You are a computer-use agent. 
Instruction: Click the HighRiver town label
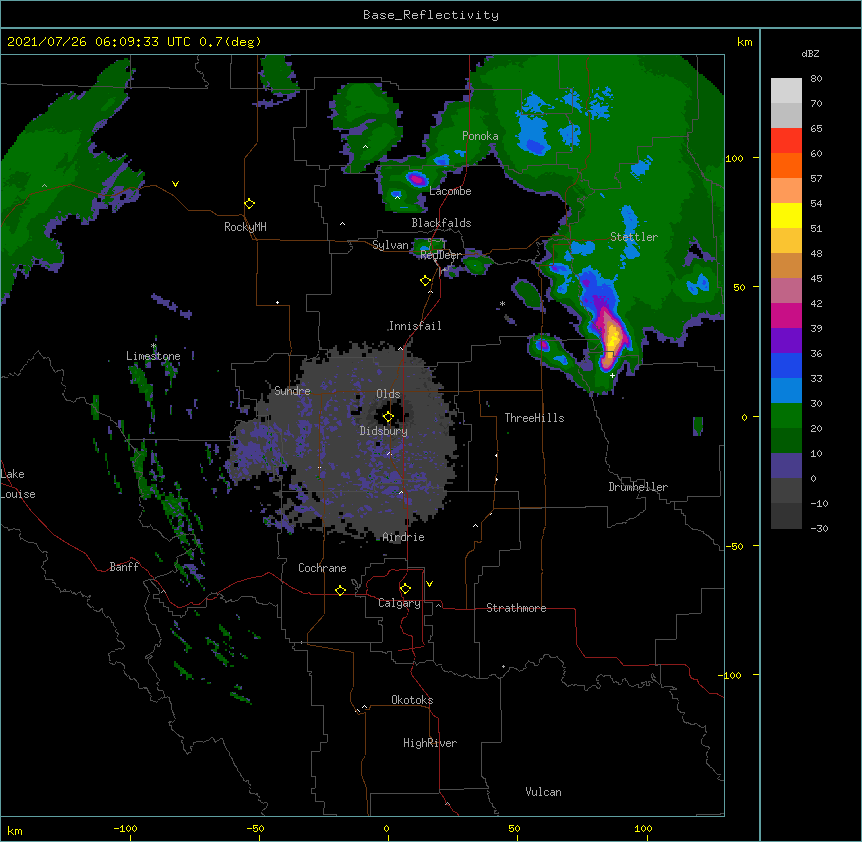click(430, 743)
